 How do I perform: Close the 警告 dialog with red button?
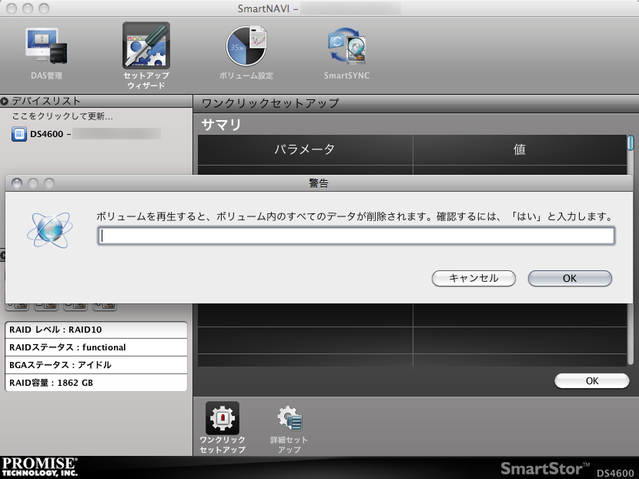tap(15, 184)
